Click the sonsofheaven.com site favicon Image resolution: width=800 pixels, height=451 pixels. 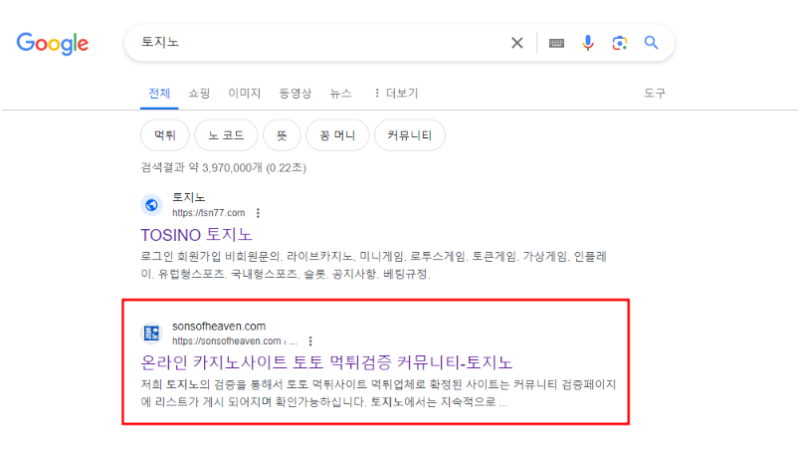(x=151, y=333)
